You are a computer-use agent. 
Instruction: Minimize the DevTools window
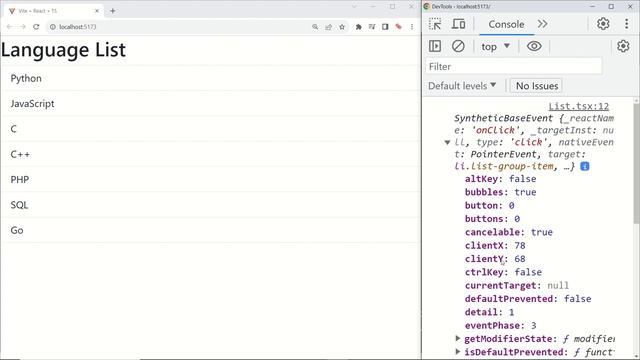pos(592,6)
